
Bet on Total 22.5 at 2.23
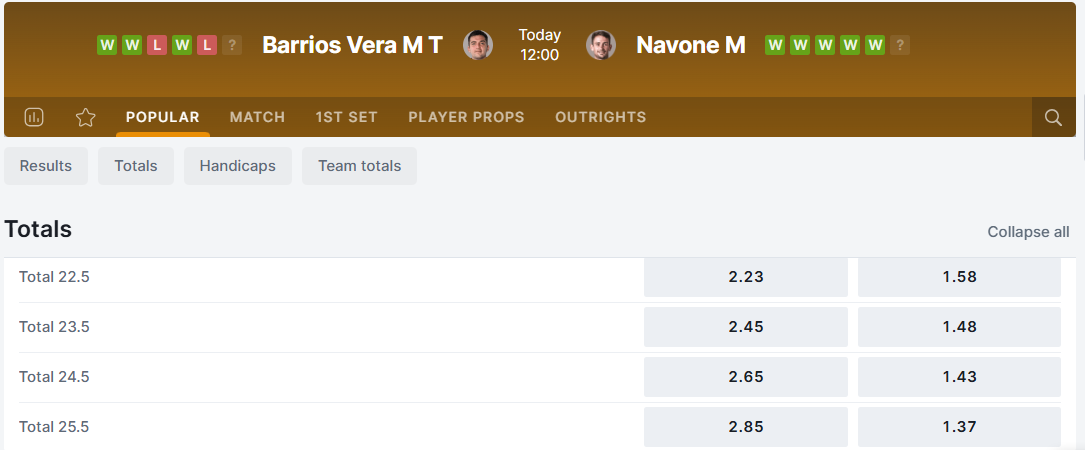click(x=745, y=277)
